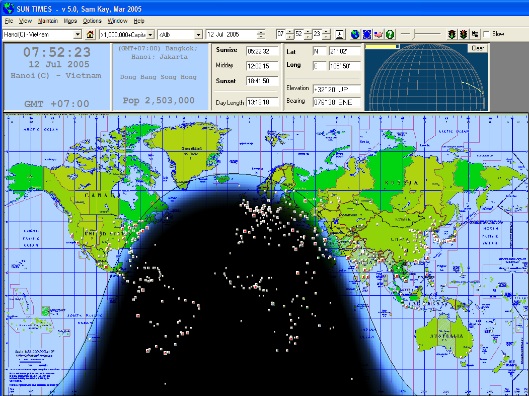The width and height of the screenshot is (529, 396).
Task: Click the globe world map icon
Action: [355, 34]
